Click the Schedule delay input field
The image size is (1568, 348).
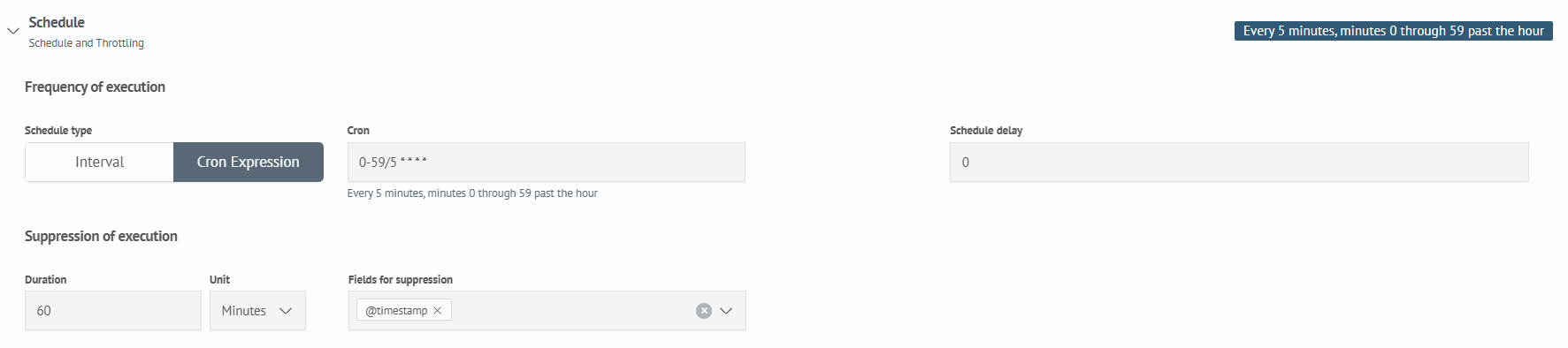[1239, 162]
